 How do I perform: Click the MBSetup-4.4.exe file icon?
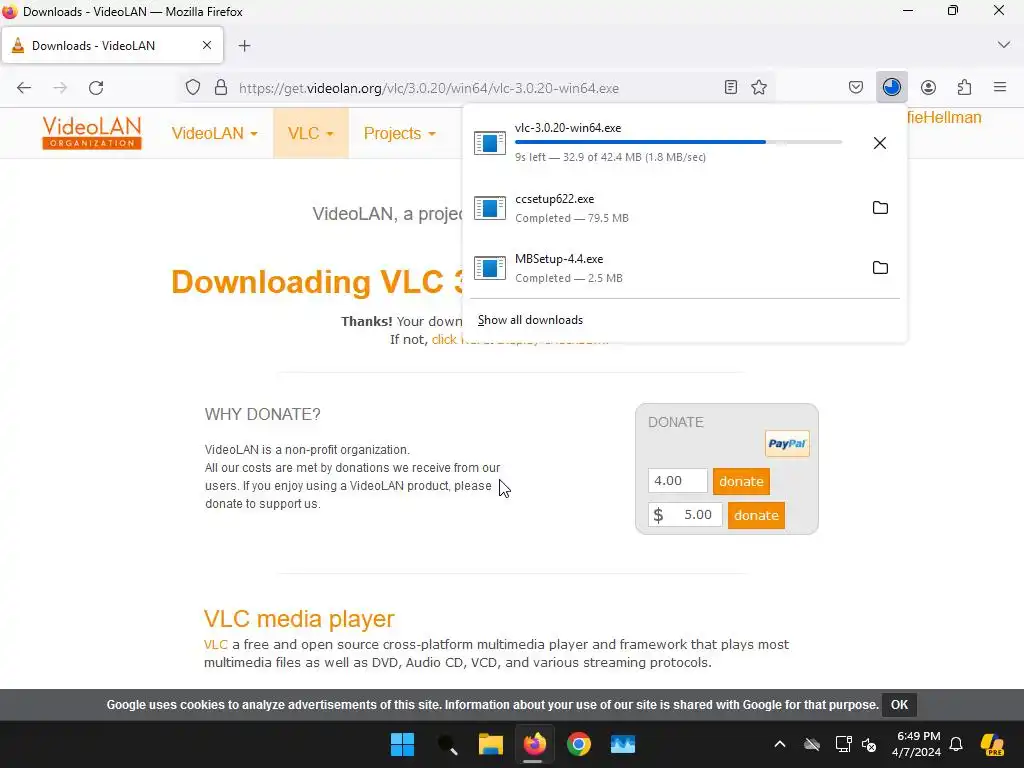tap(490, 268)
